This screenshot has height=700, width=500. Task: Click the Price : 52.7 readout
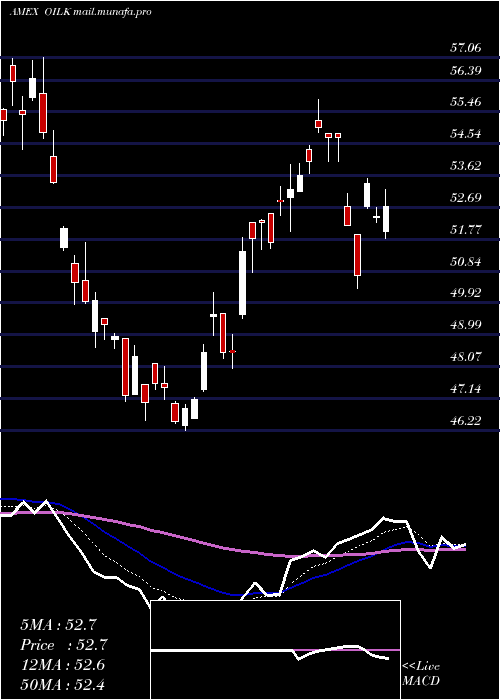coord(64,645)
